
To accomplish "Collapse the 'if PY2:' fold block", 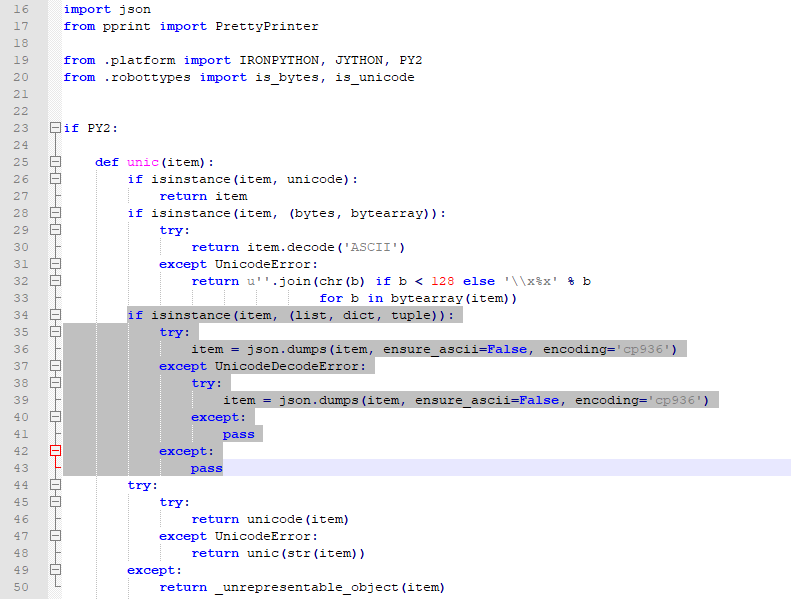I will pyautogui.click(x=54, y=128).
